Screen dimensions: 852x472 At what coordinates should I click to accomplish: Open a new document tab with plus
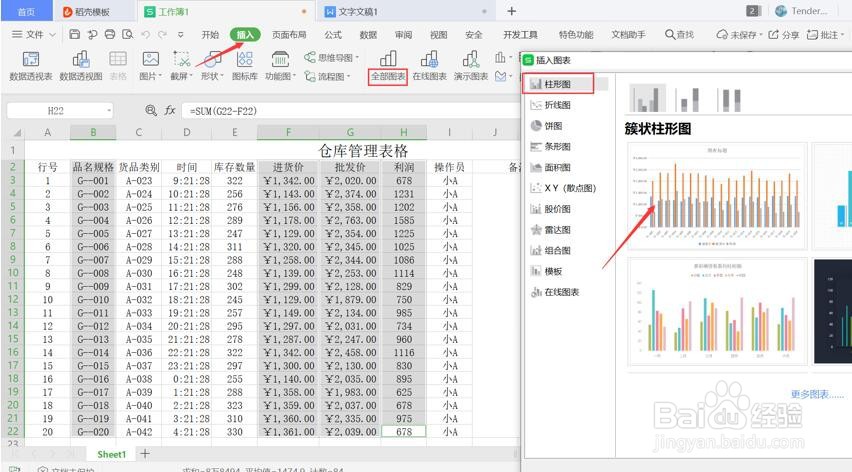[511, 11]
